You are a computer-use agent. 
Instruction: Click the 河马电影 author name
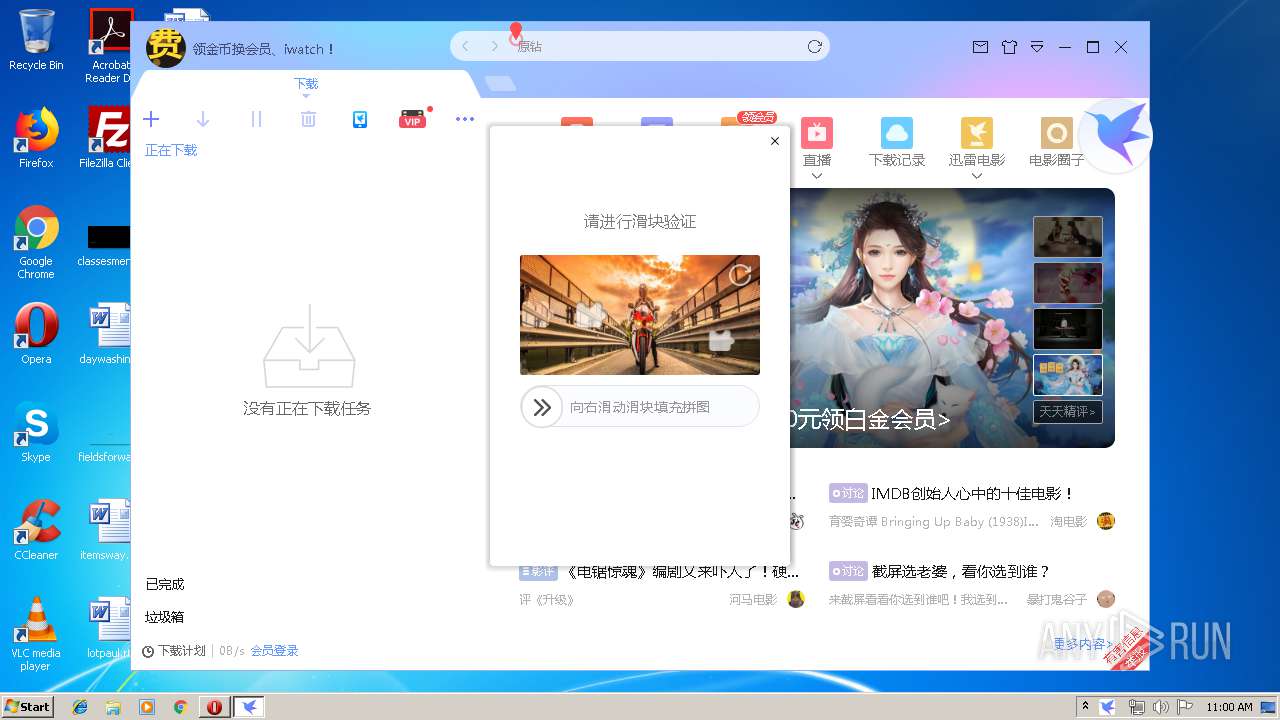753,600
